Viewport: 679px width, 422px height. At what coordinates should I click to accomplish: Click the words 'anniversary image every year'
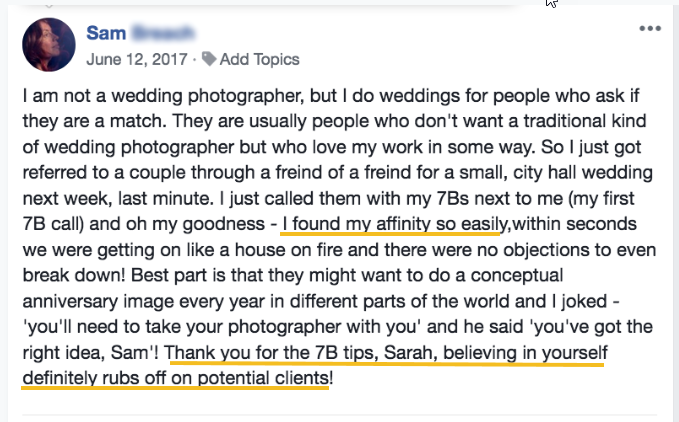[x=143, y=301]
